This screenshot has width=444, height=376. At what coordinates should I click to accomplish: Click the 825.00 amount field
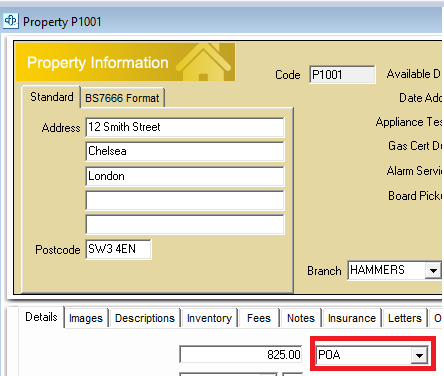pos(241,354)
